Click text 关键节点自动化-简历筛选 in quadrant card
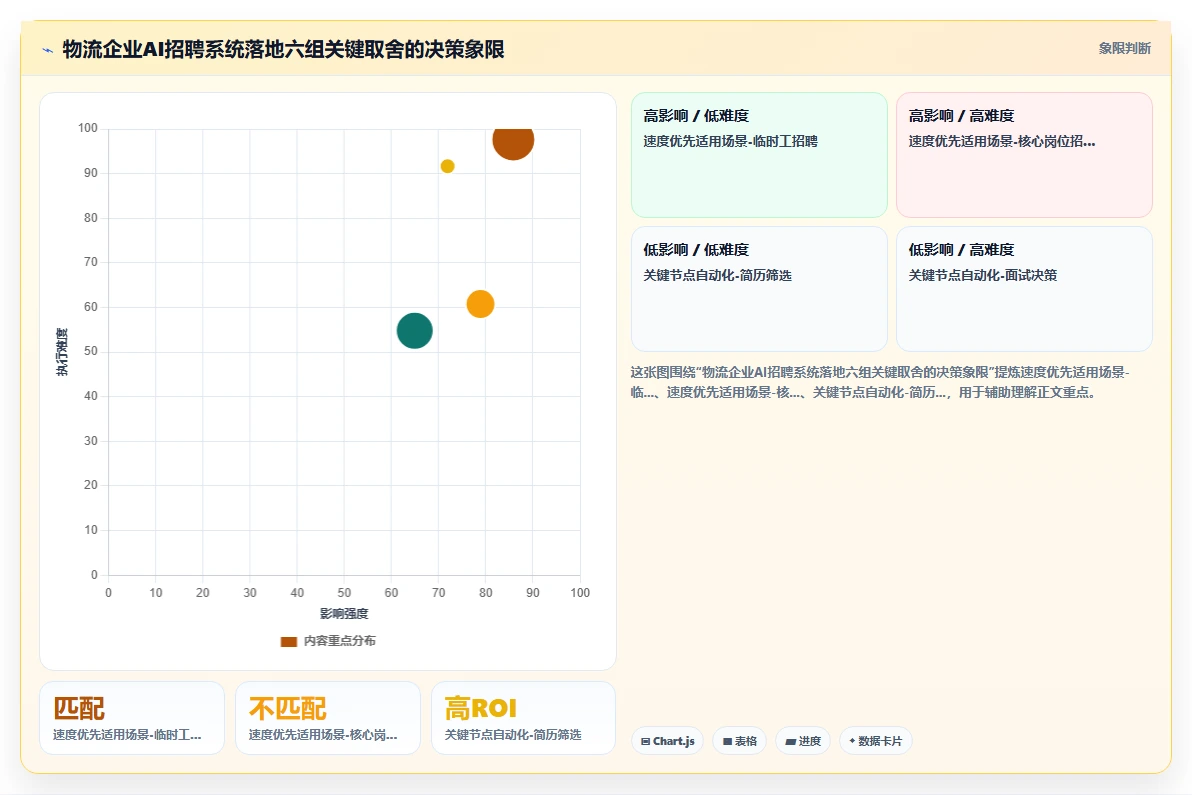The image size is (1192, 795). pyautogui.click(x=717, y=275)
